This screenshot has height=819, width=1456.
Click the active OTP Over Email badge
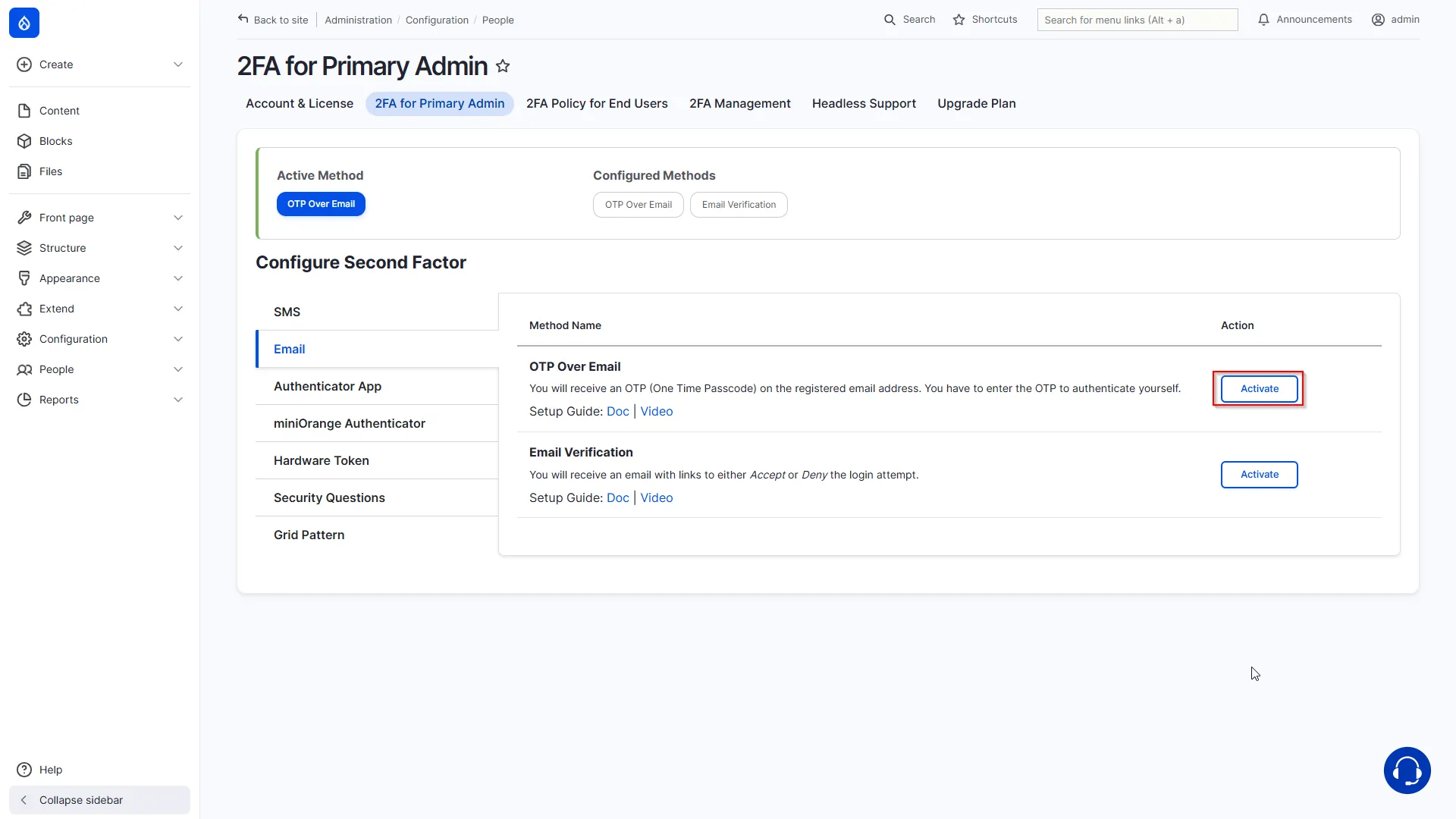point(321,204)
